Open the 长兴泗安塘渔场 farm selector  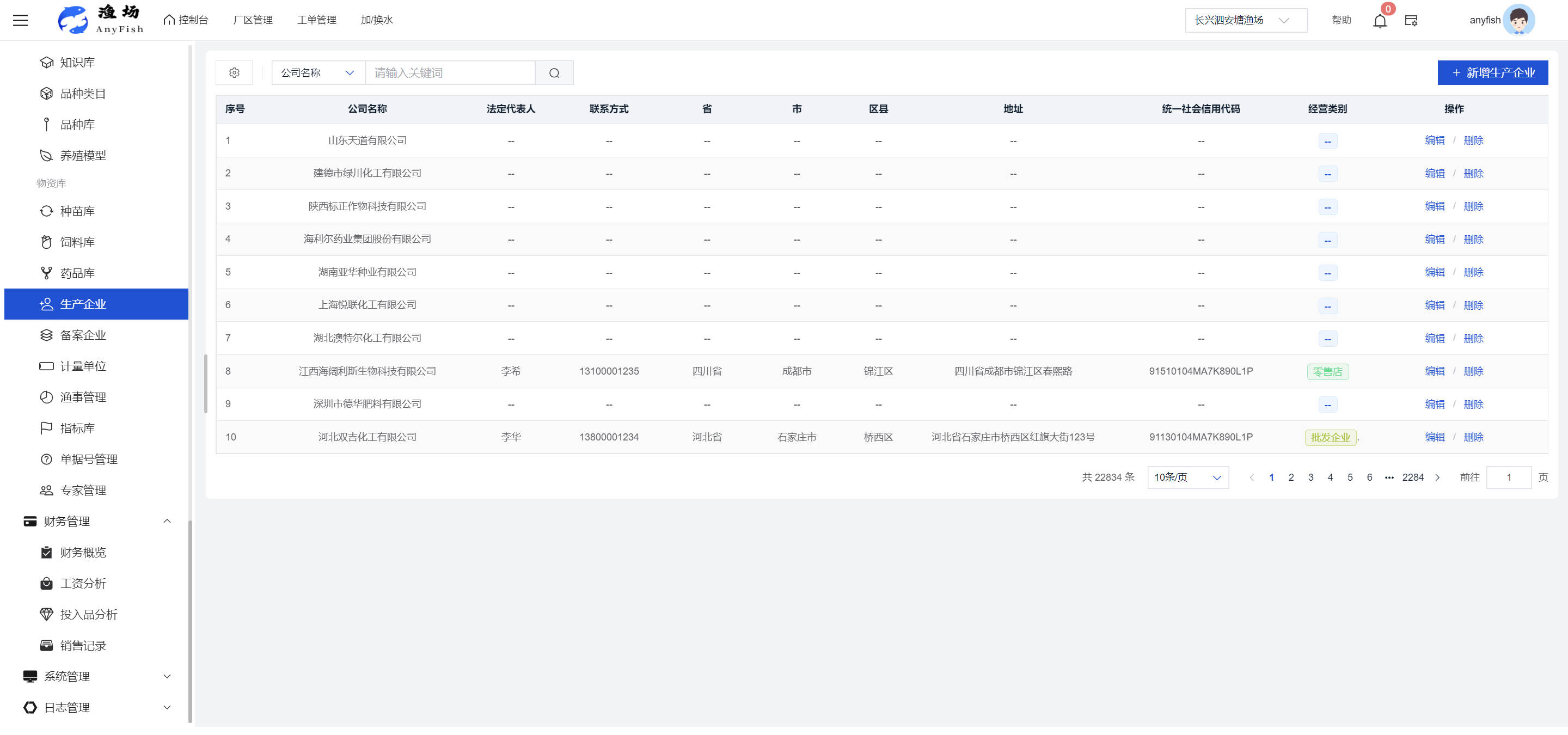click(x=1245, y=20)
